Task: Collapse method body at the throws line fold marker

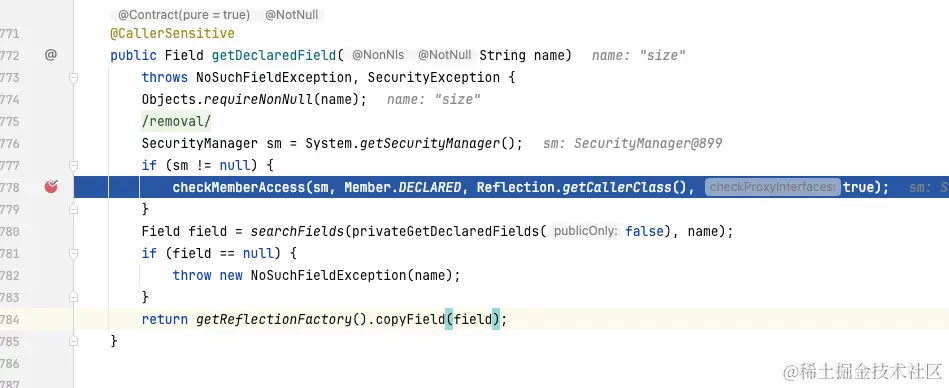Action: [x=73, y=77]
